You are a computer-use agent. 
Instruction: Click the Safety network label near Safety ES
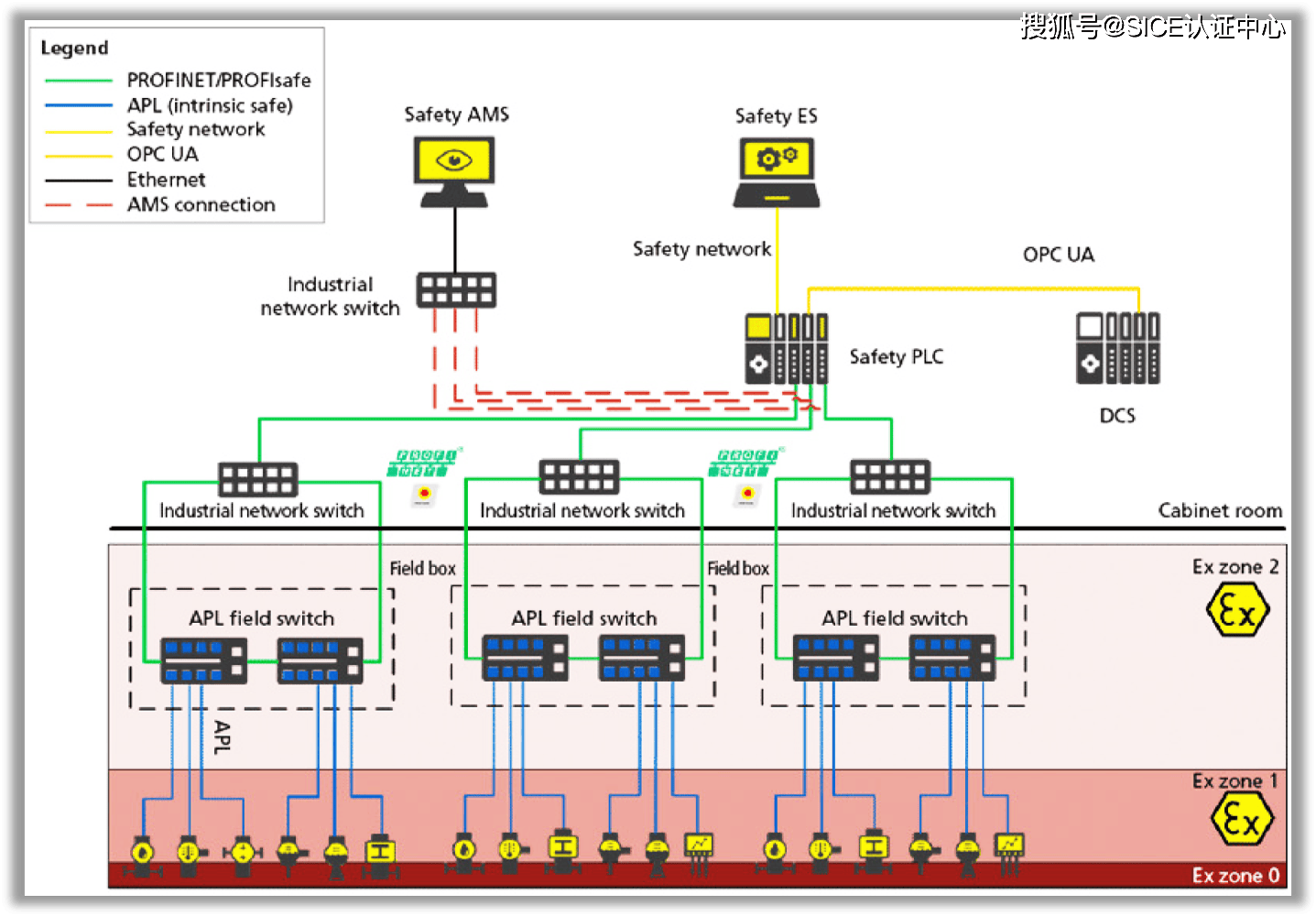702,249
